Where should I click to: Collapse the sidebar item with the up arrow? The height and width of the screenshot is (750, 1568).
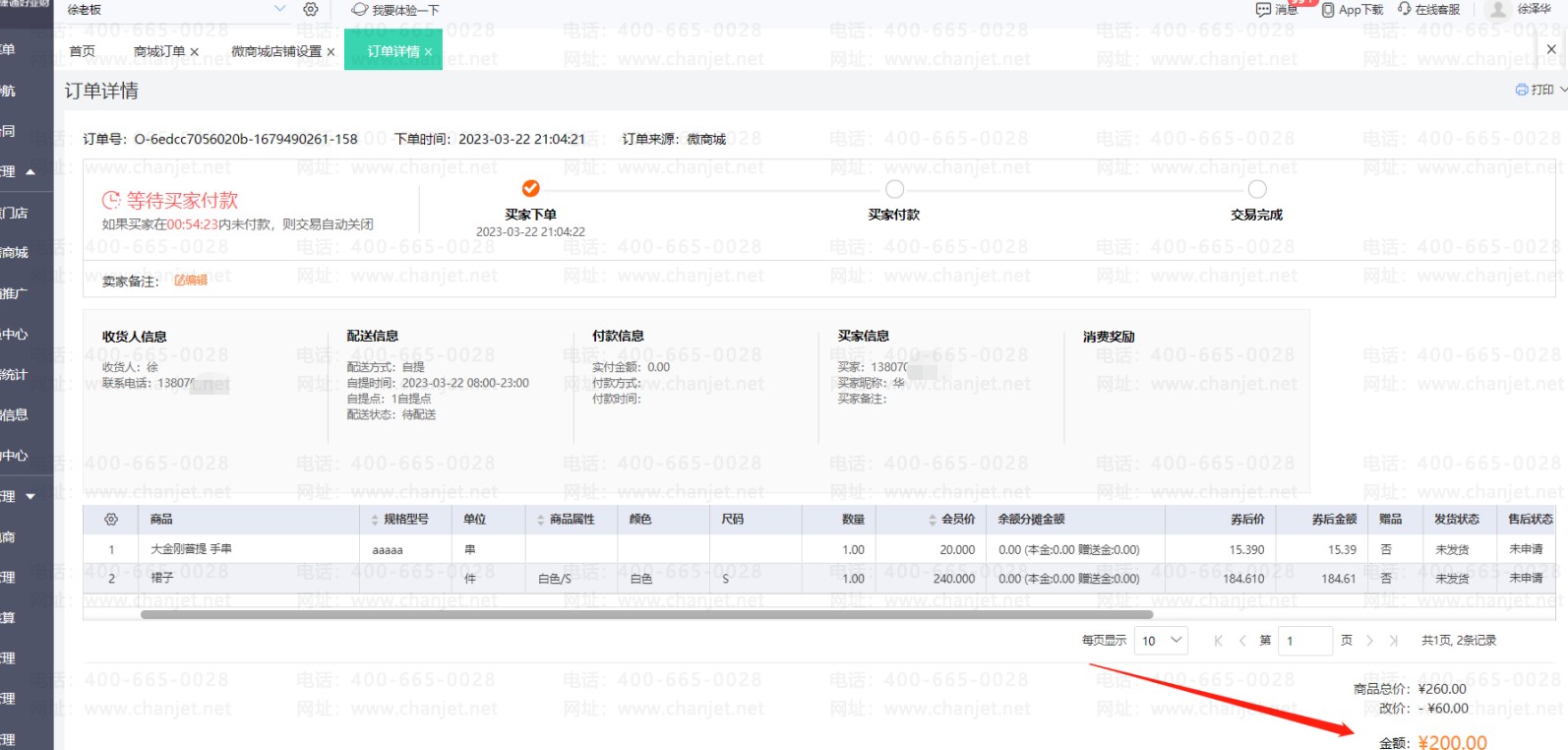(x=30, y=172)
